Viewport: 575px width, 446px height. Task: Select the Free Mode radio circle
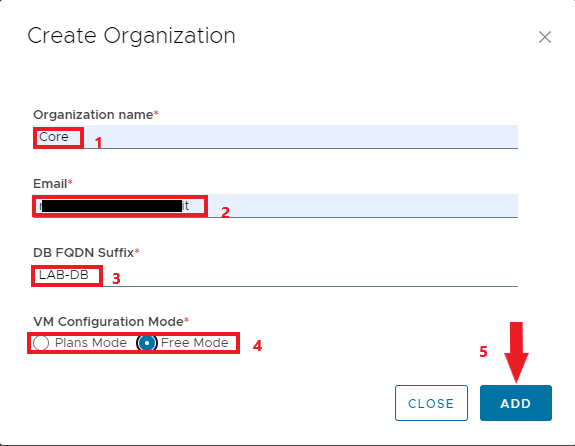point(147,343)
